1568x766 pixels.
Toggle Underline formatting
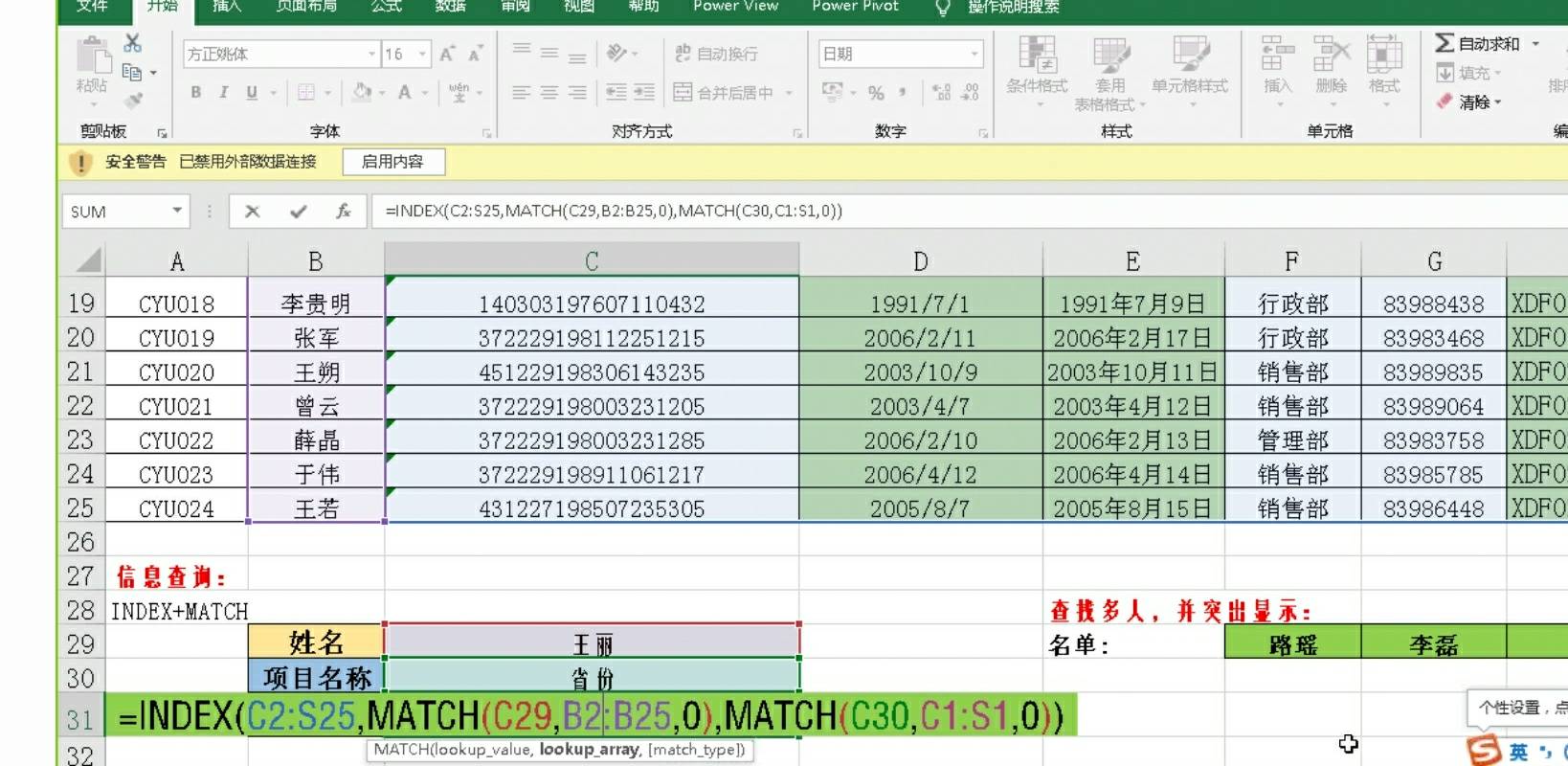(252, 93)
